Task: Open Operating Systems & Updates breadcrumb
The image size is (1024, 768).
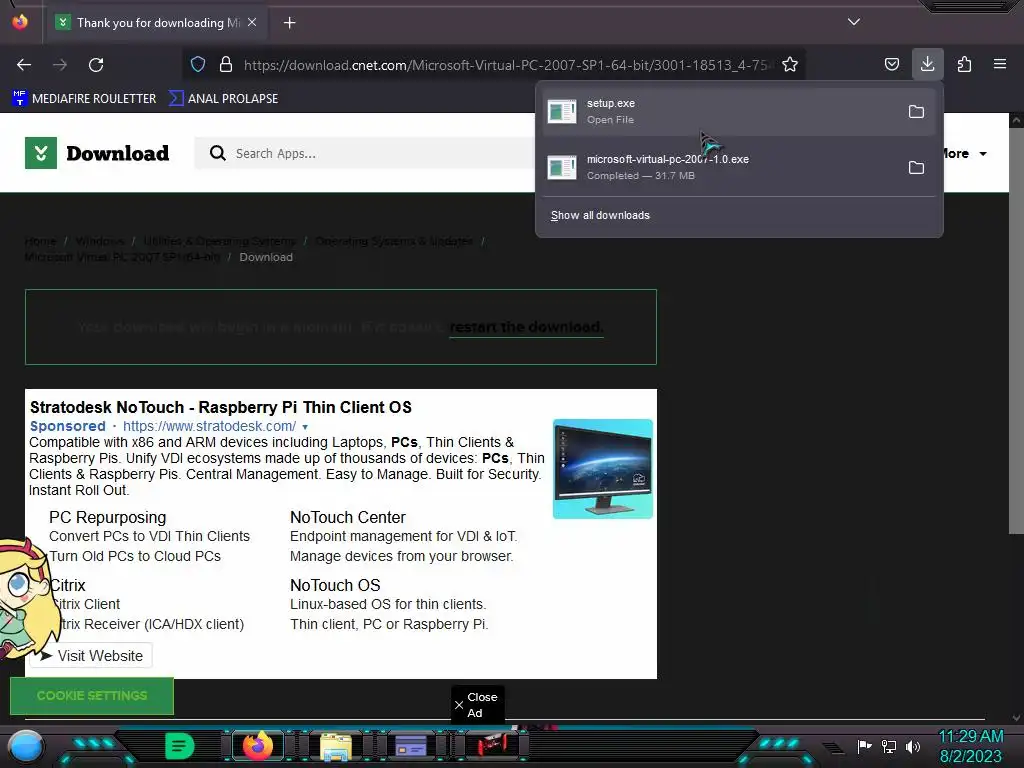Action: coord(394,241)
